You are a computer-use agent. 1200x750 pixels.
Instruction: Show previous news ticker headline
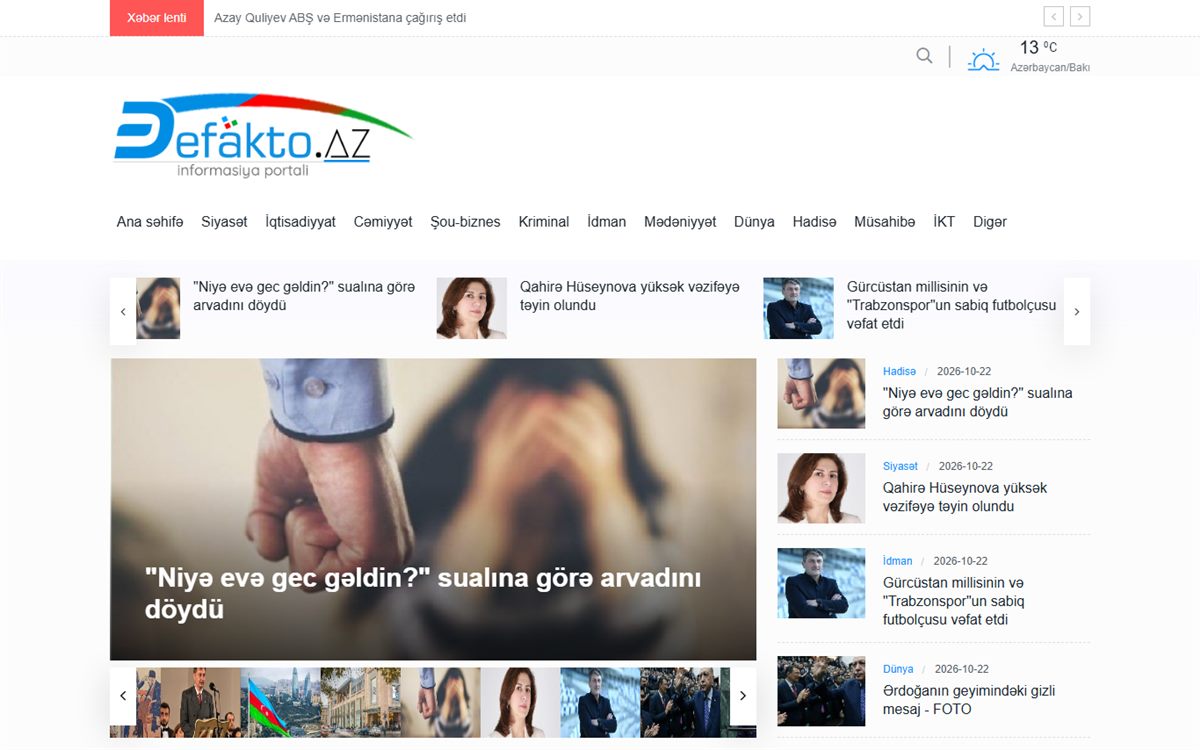pos(1053,16)
